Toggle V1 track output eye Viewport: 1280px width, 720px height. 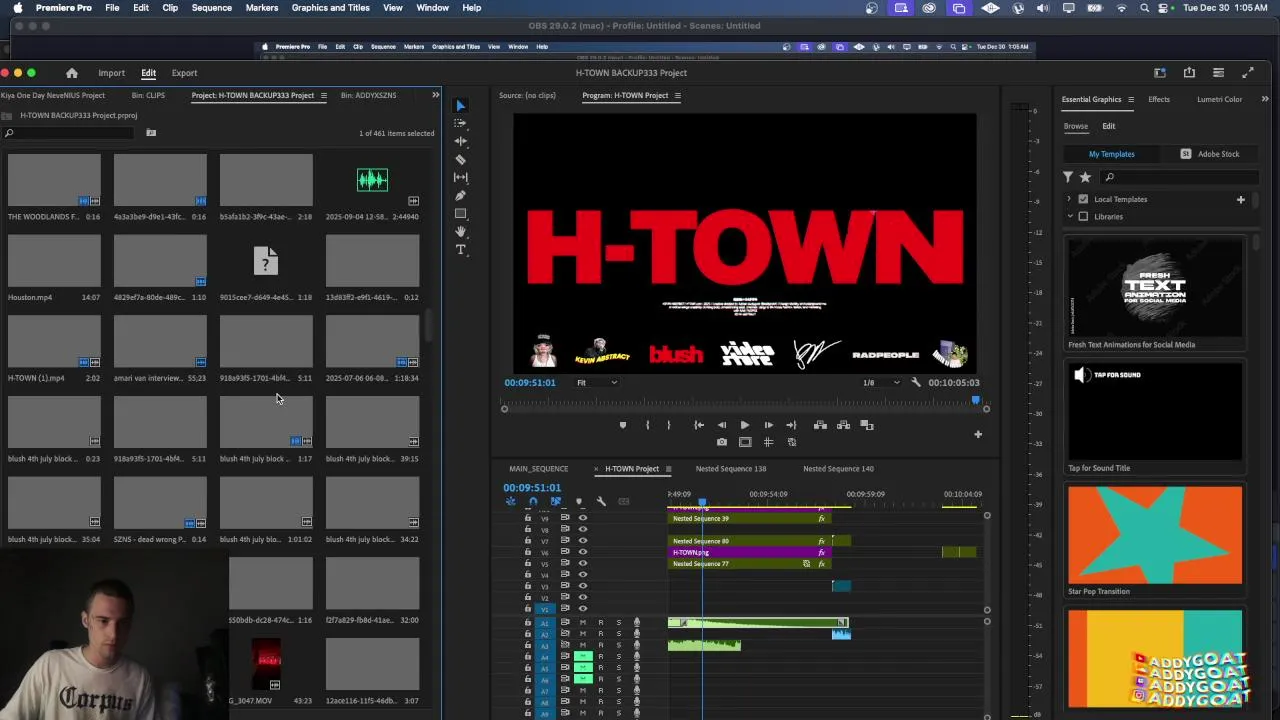point(583,608)
